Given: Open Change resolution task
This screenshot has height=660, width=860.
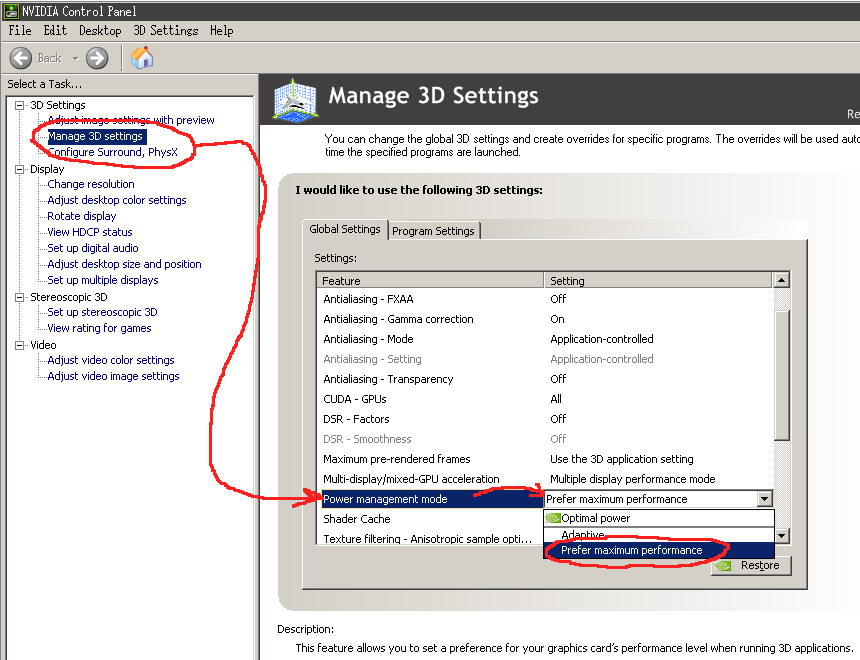Looking at the screenshot, I should pos(90,184).
